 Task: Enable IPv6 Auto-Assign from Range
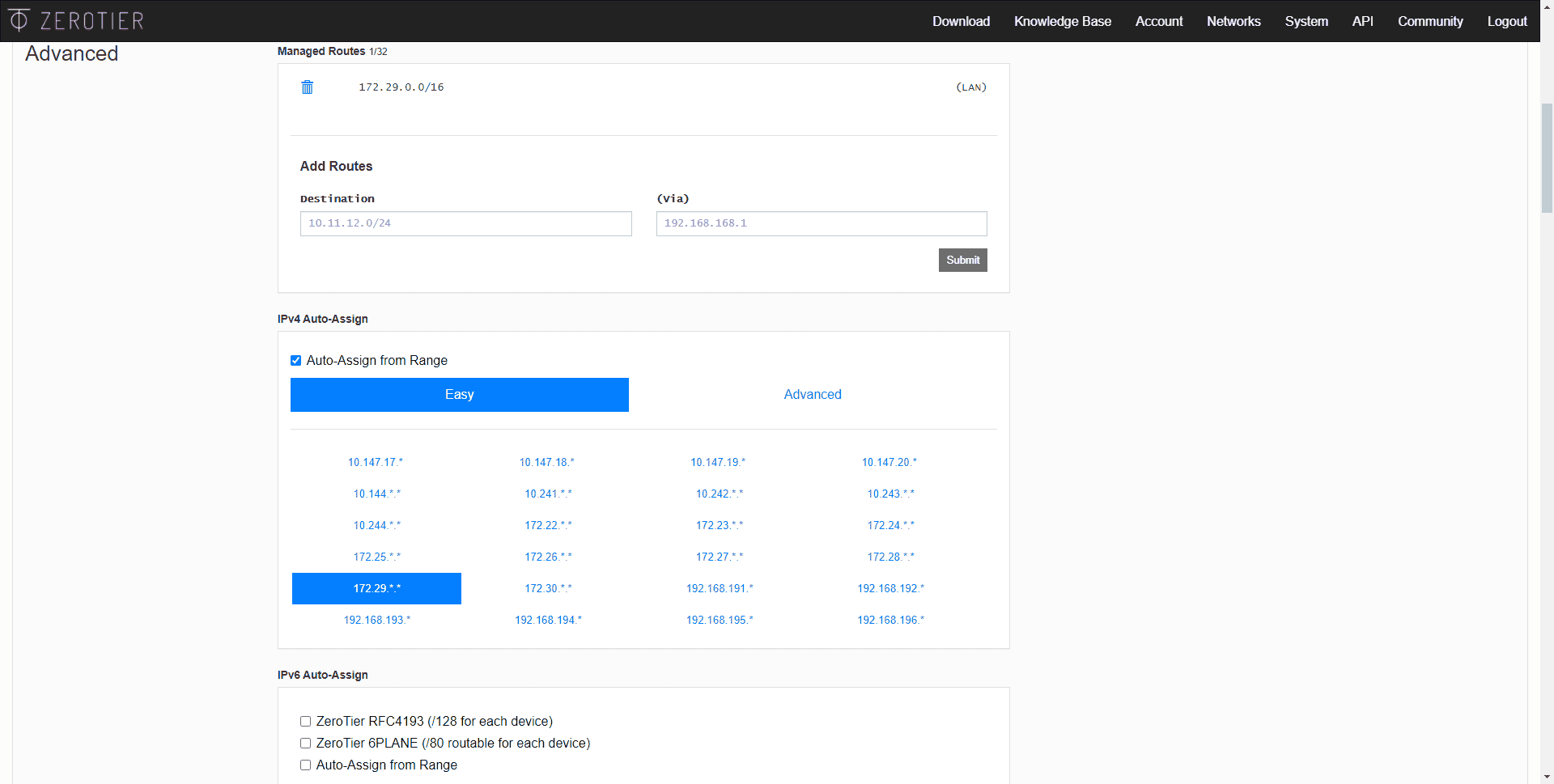(x=305, y=765)
